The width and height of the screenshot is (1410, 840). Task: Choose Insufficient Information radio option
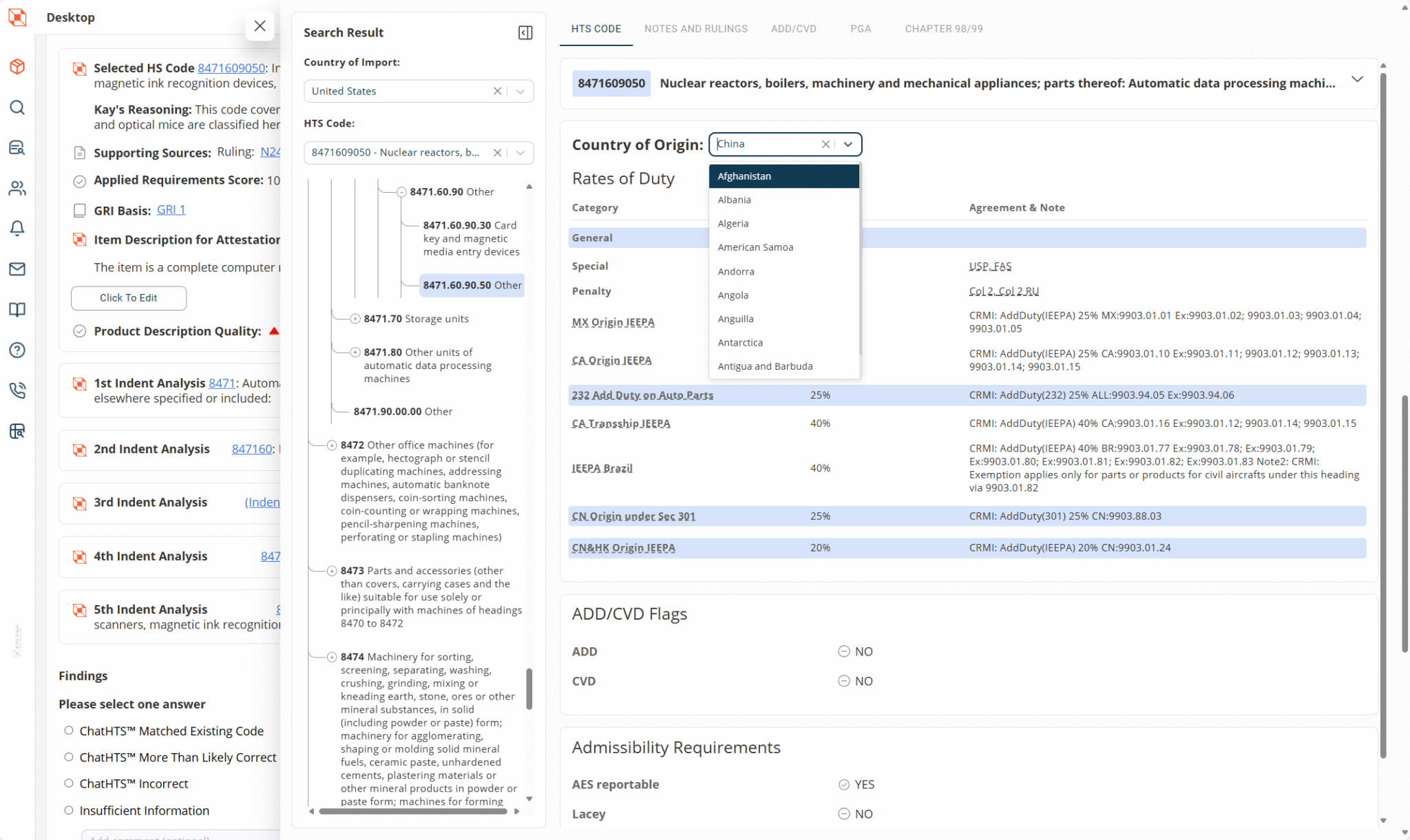coord(69,810)
